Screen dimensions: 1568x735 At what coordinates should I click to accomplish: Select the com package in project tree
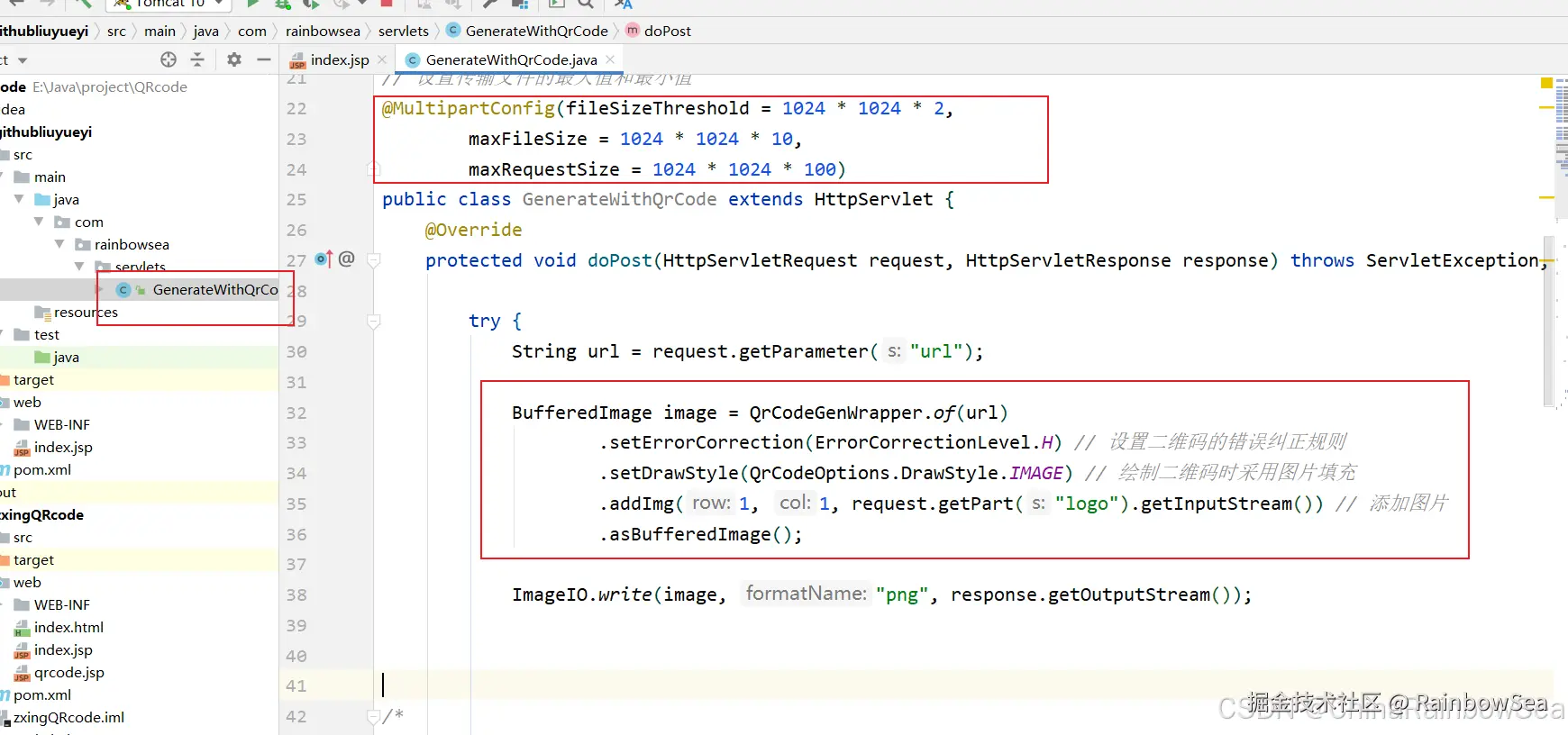[89, 222]
